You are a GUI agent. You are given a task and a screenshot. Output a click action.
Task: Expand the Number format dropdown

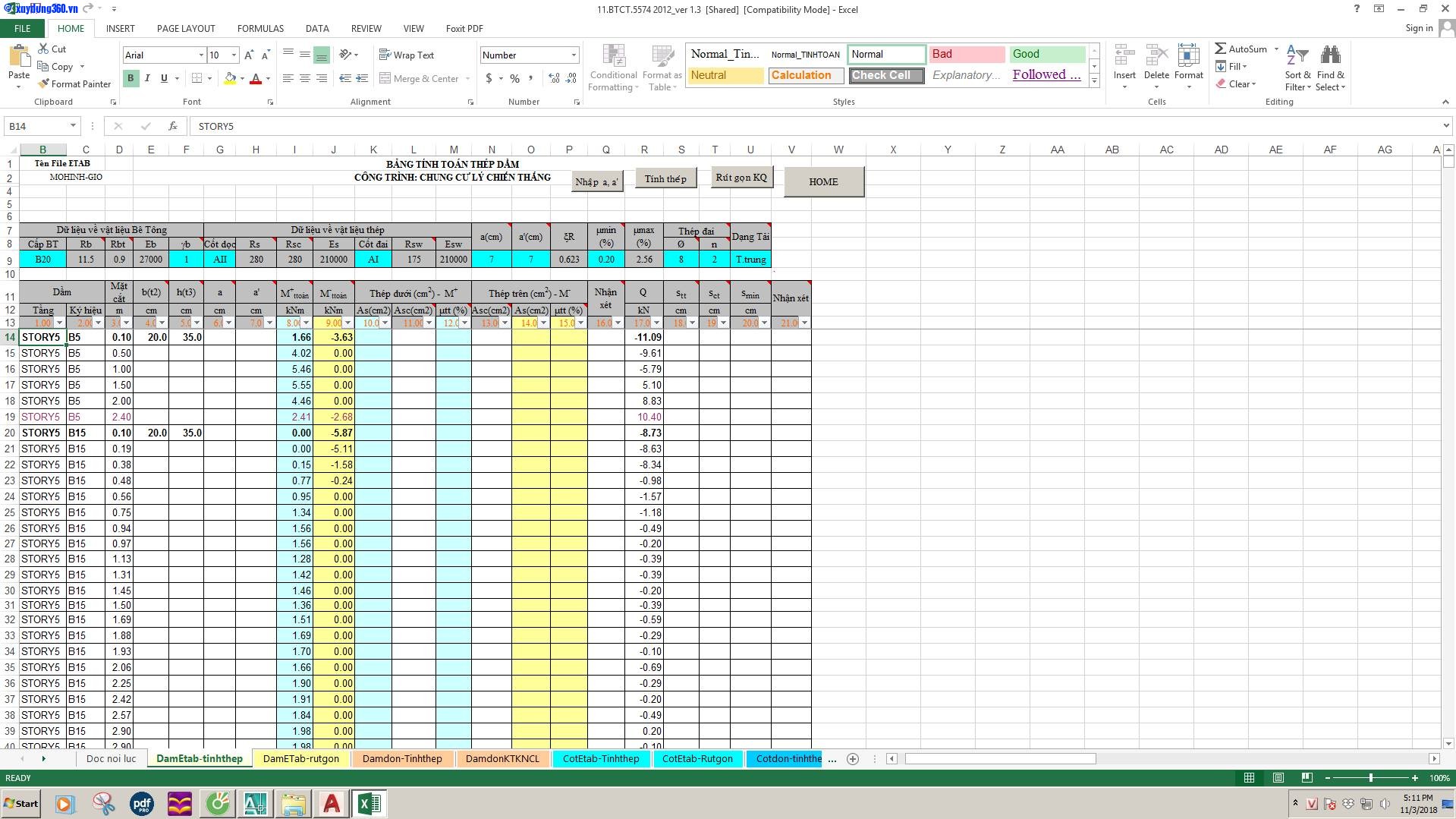574,55
